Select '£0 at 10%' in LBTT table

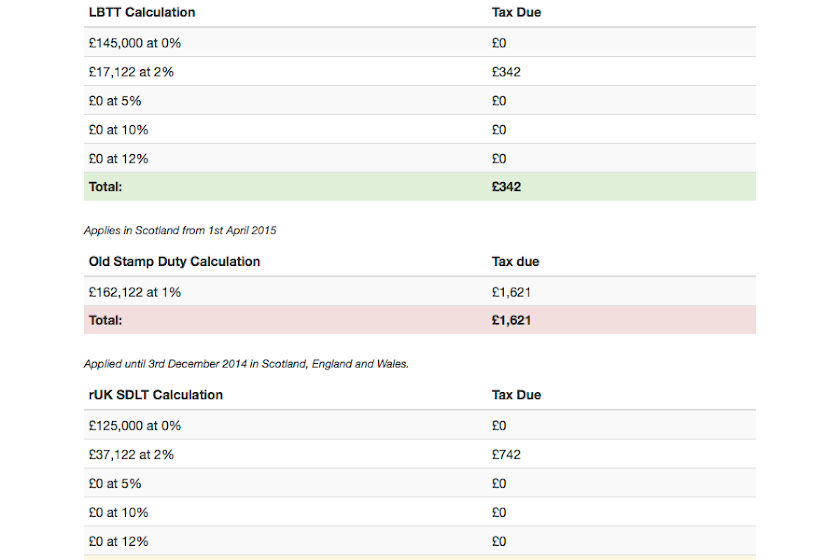click(x=118, y=130)
